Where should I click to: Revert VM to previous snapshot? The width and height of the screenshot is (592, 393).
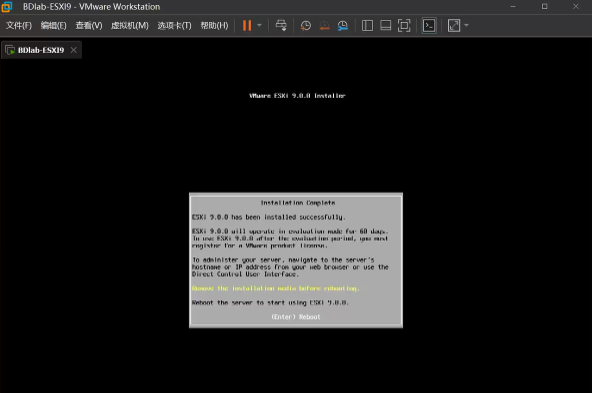pos(324,26)
